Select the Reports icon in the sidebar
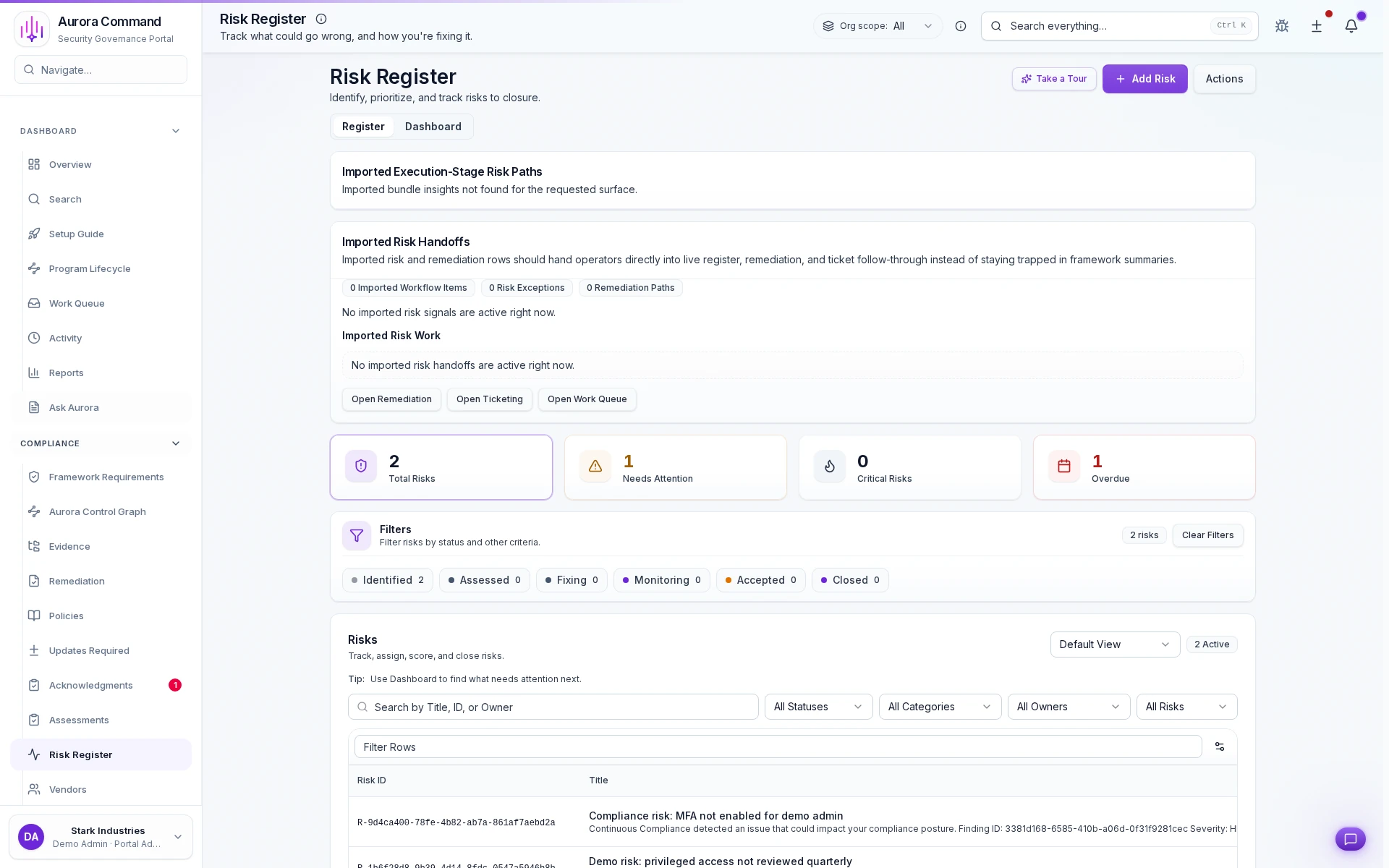 click(65, 373)
